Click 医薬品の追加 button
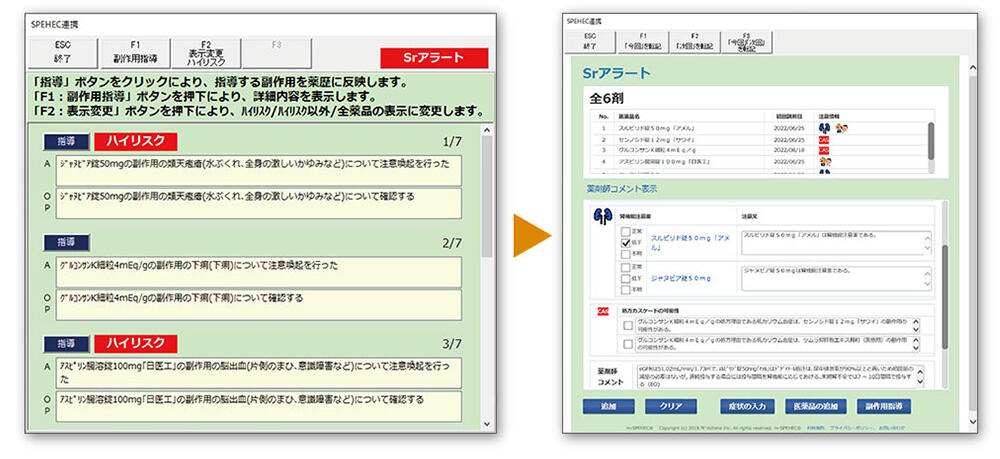Screen dimensions: 1000x459 [x=815, y=407]
